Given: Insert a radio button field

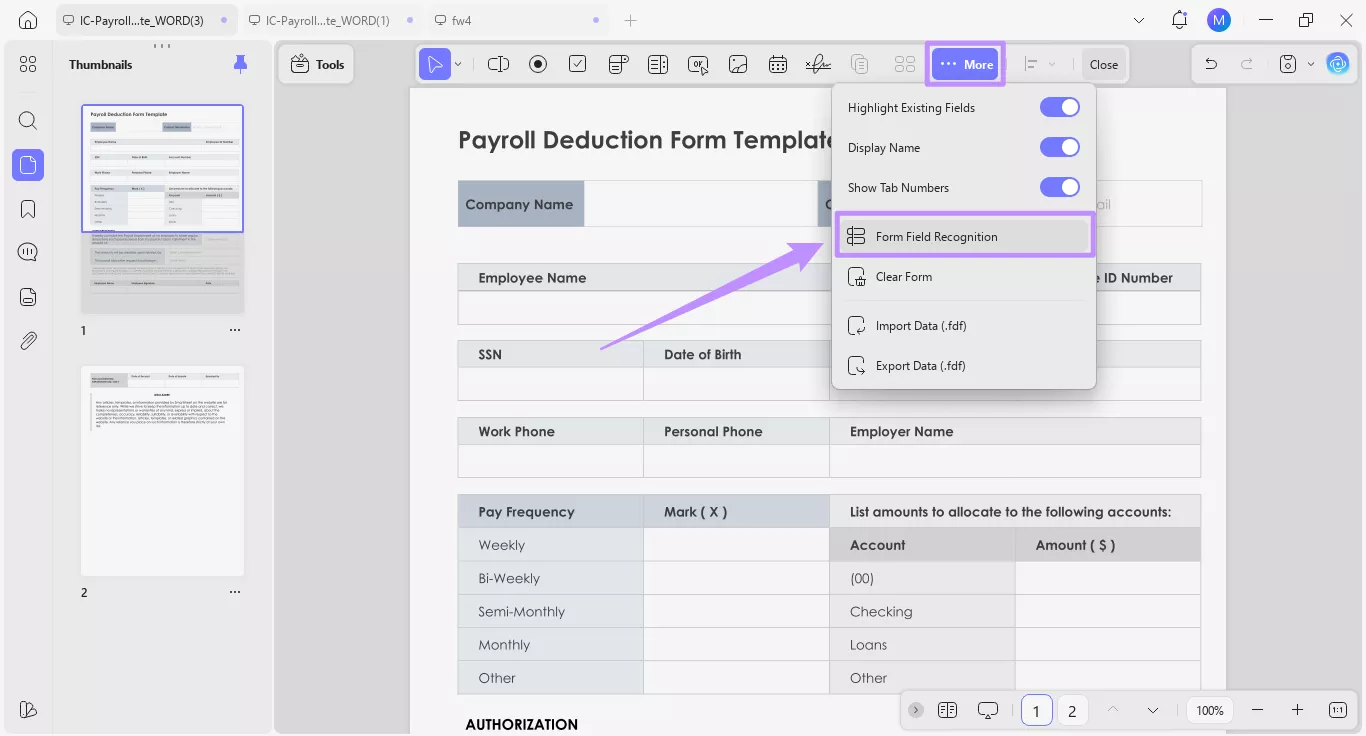Looking at the screenshot, I should coord(538,64).
